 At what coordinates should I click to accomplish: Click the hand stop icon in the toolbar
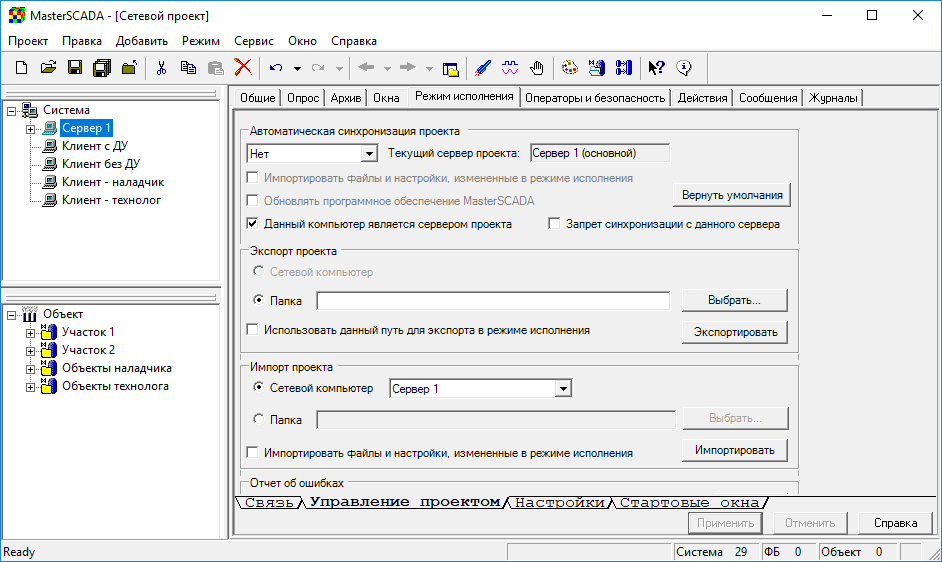tap(536, 68)
